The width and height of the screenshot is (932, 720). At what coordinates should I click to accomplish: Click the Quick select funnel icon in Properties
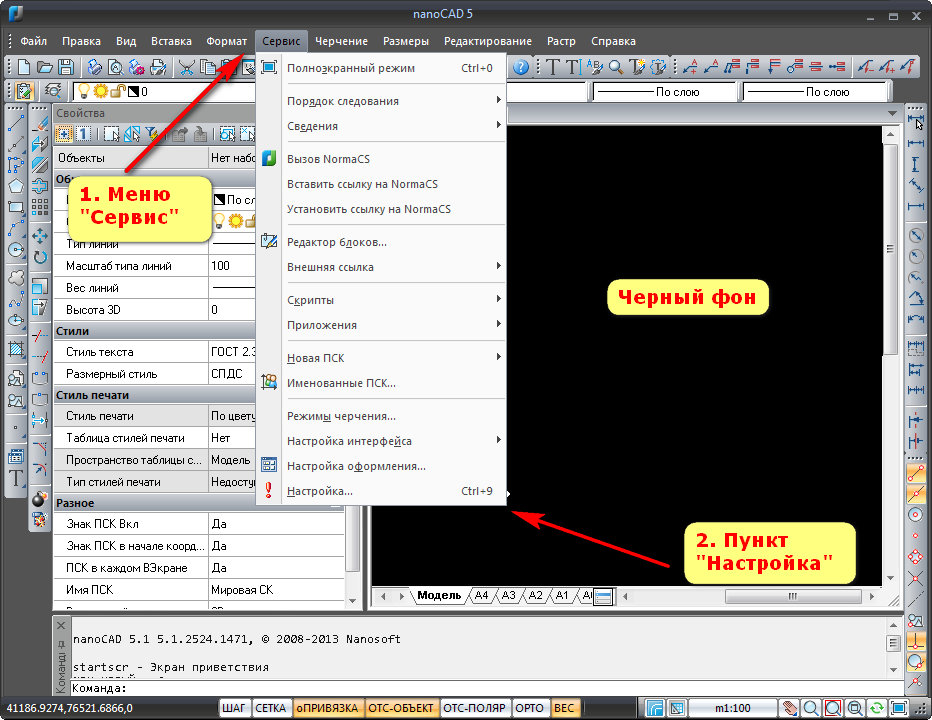(153, 134)
